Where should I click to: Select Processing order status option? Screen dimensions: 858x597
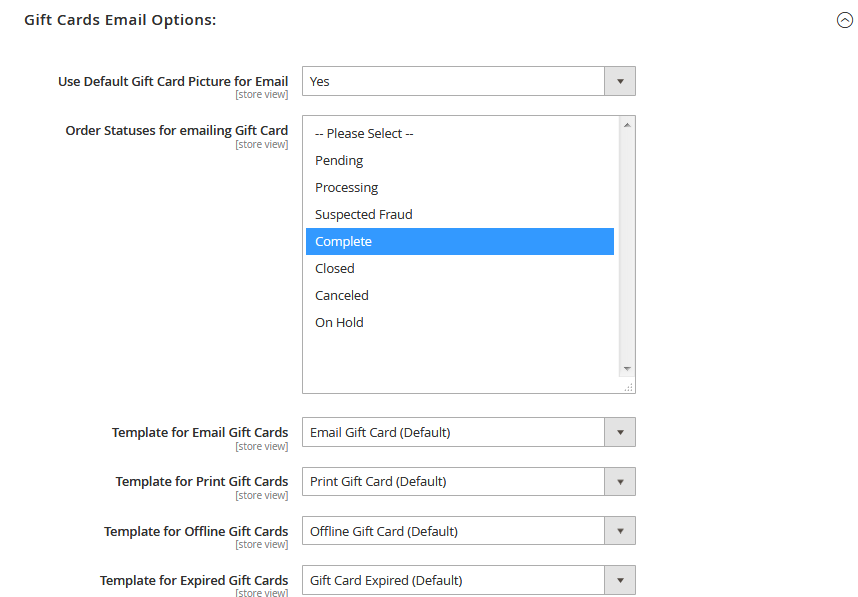click(x=460, y=188)
